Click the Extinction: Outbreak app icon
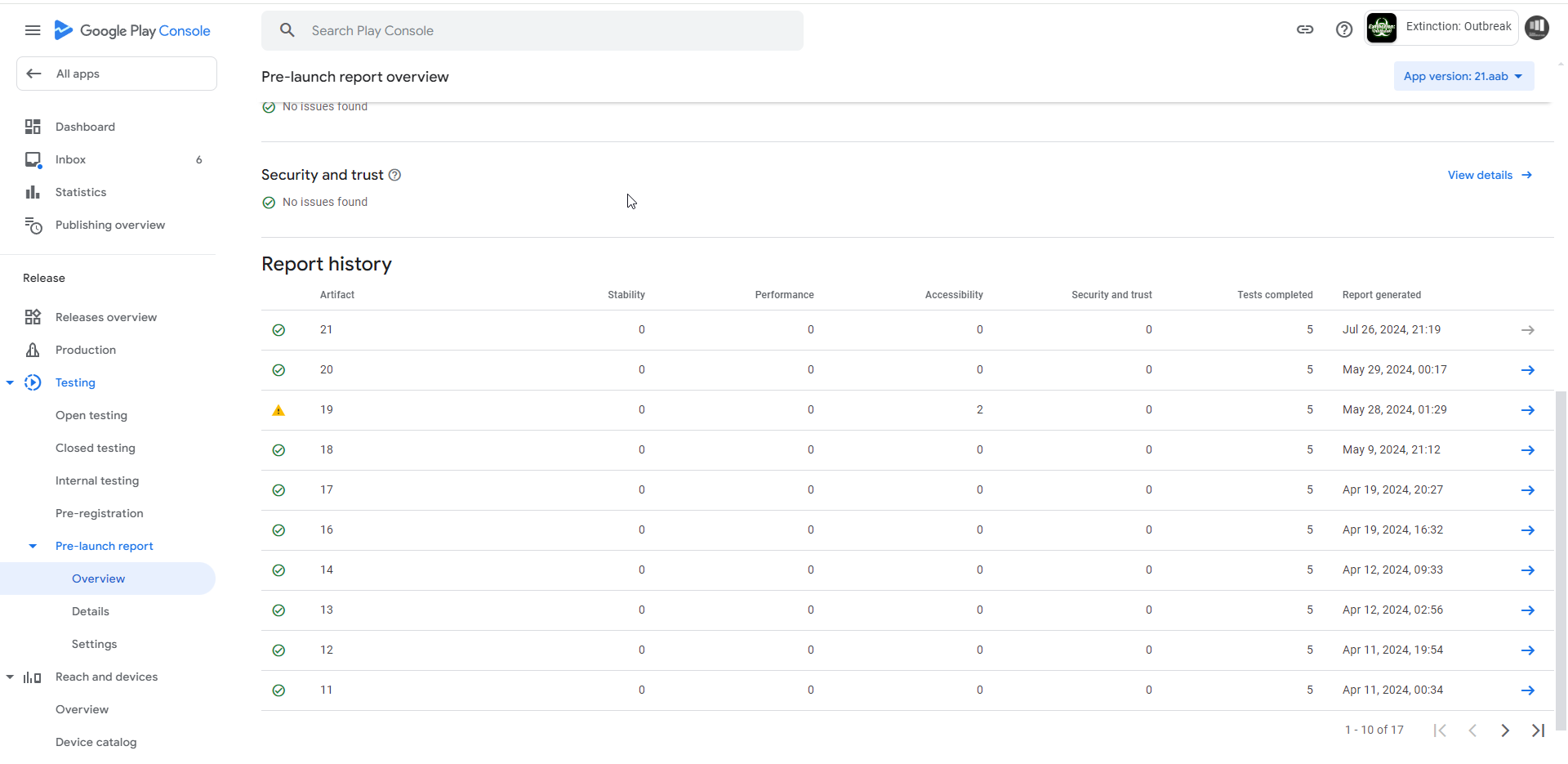 1382,28
